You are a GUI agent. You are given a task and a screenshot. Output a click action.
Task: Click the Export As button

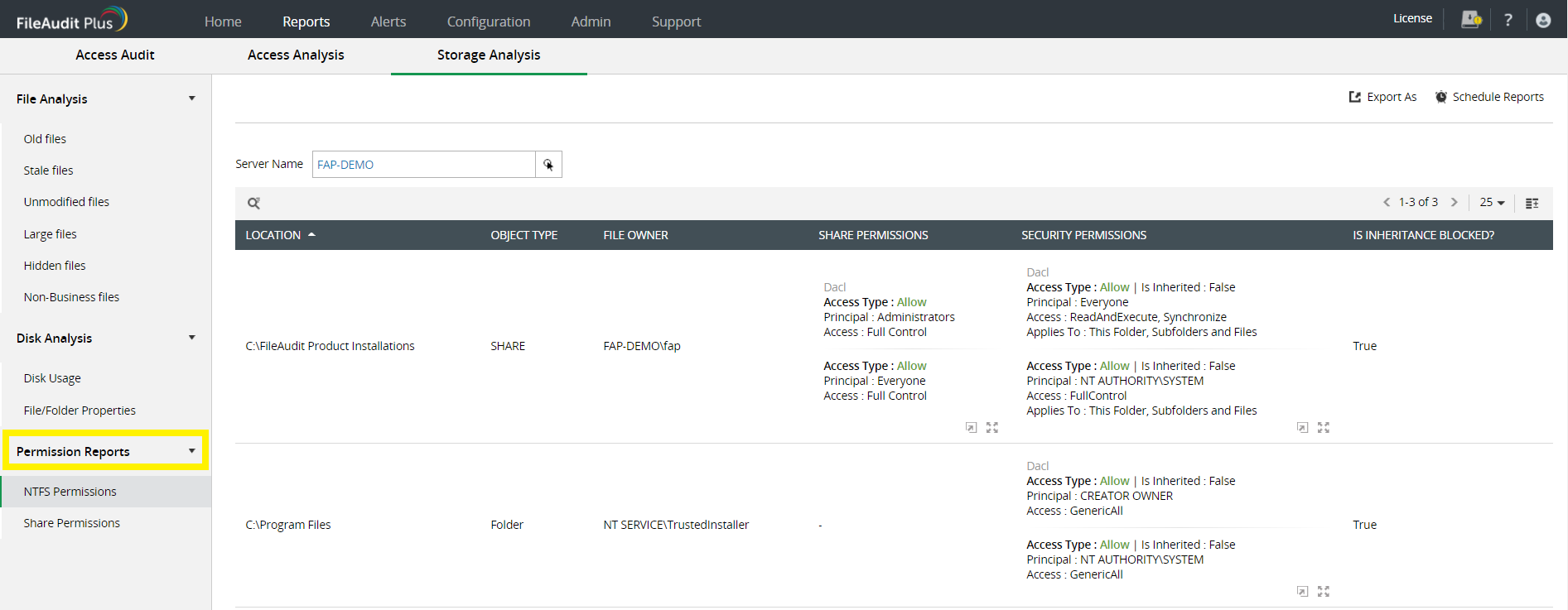pyautogui.click(x=1382, y=97)
